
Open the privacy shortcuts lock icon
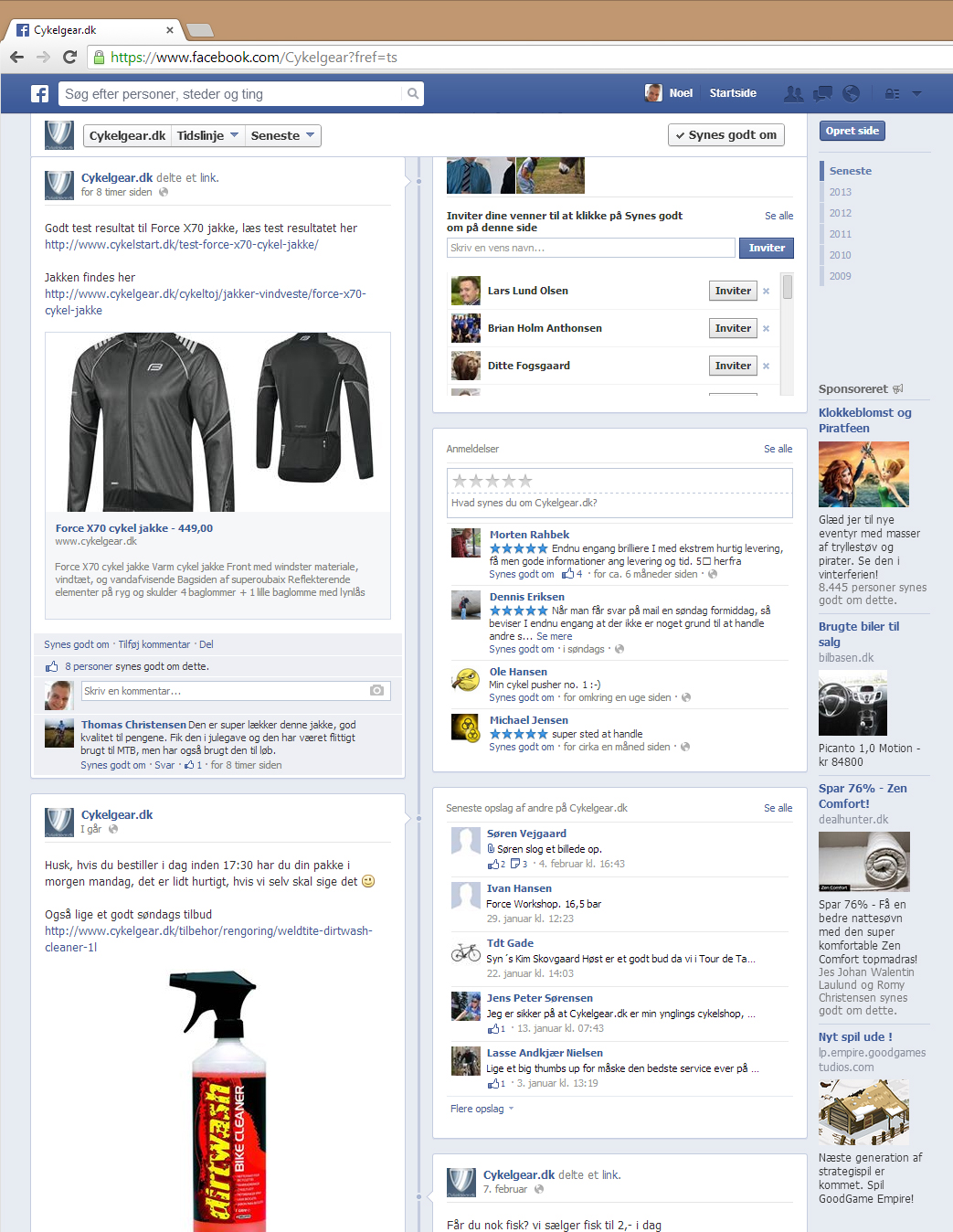[x=893, y=93]
